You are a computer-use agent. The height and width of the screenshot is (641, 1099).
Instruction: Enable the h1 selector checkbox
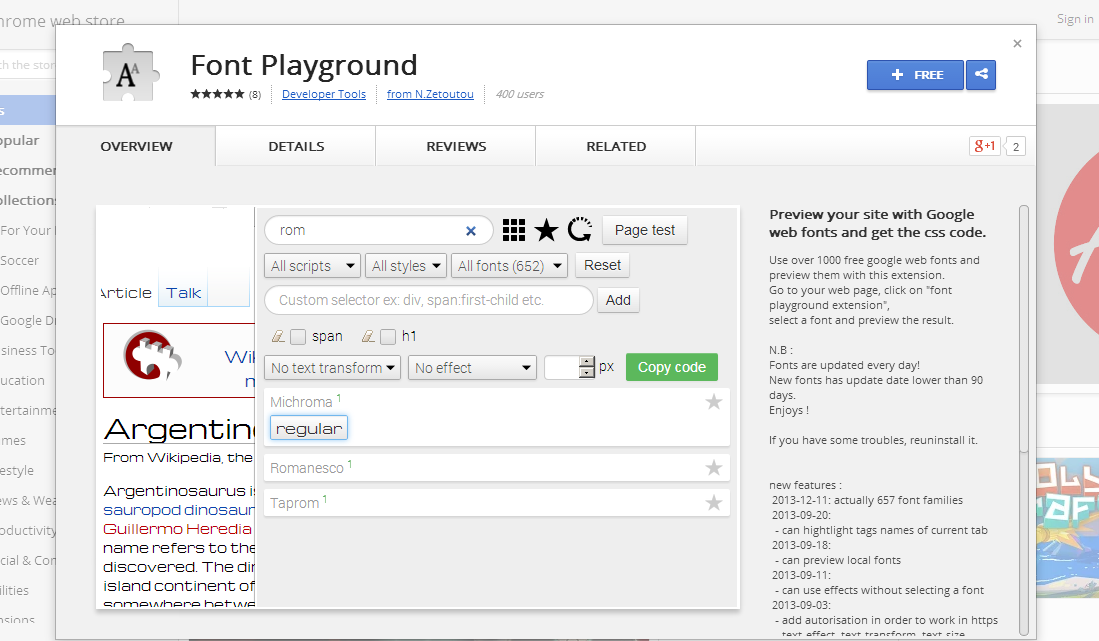(388, 336)
